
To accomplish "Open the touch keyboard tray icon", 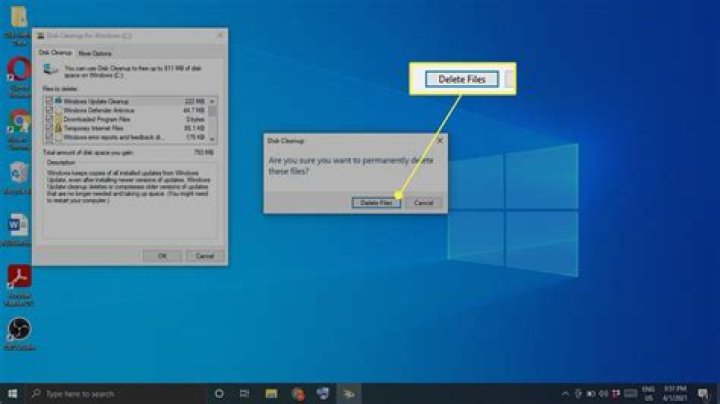I will click(x=630, y=394).
